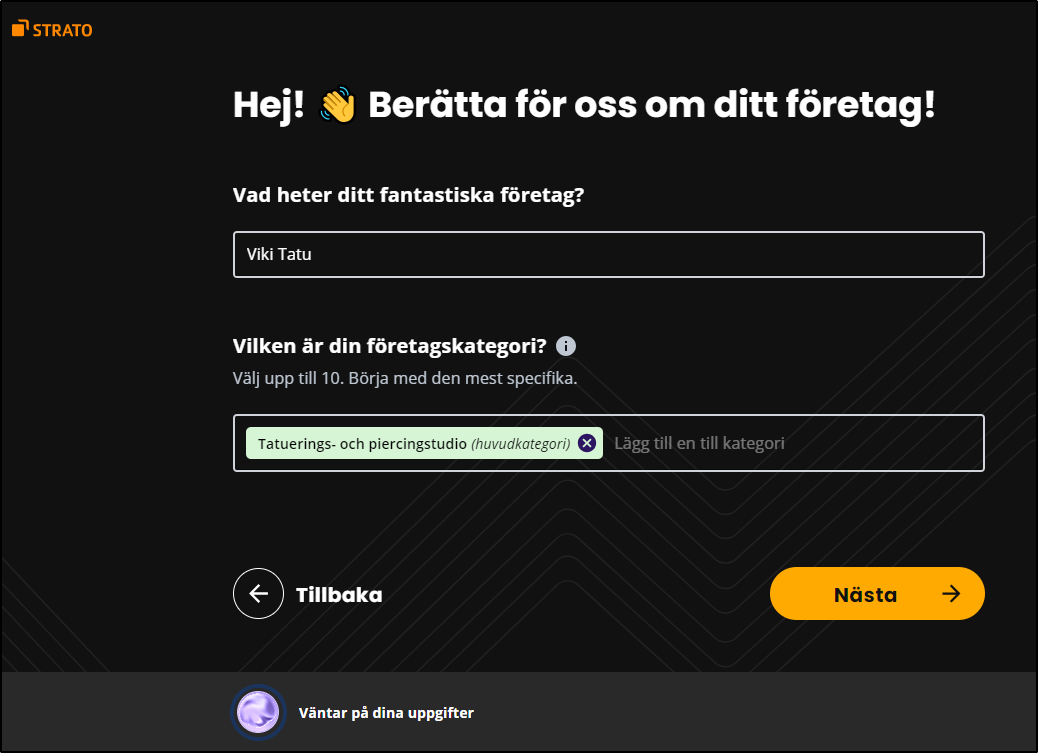1038x753 pixels.
Task: Go back using the Tillbaka link
Action: click(337, 593)
